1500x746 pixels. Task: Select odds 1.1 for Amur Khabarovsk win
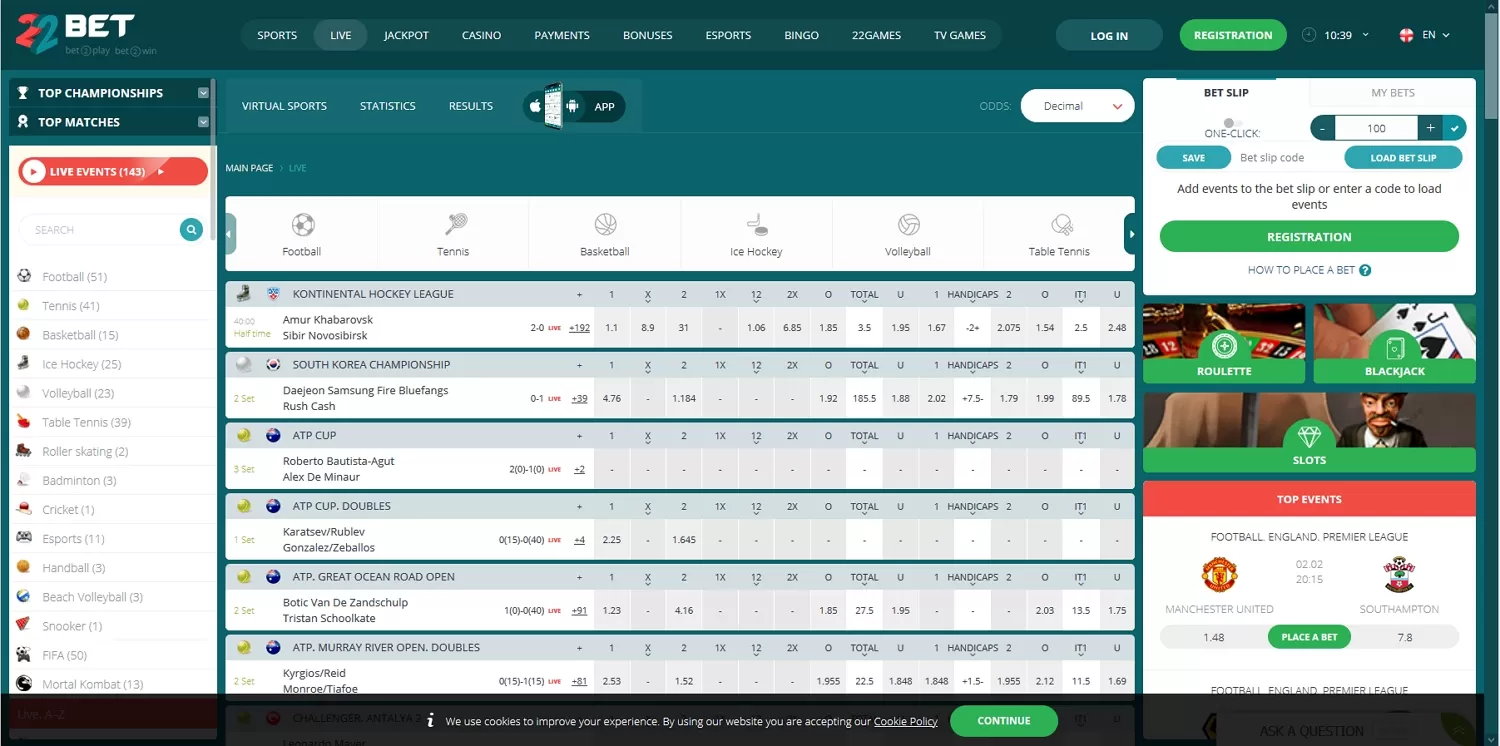[x=612, y=327]
